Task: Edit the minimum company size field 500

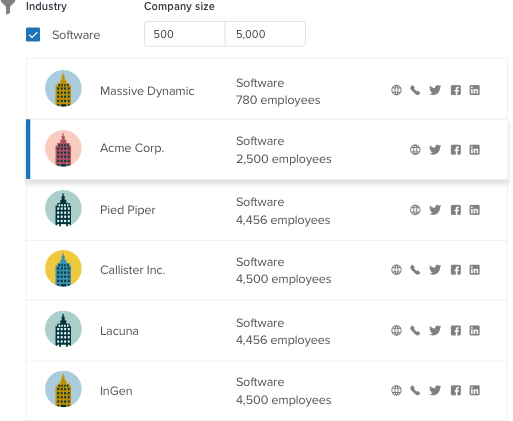Action: coord(185,34)
